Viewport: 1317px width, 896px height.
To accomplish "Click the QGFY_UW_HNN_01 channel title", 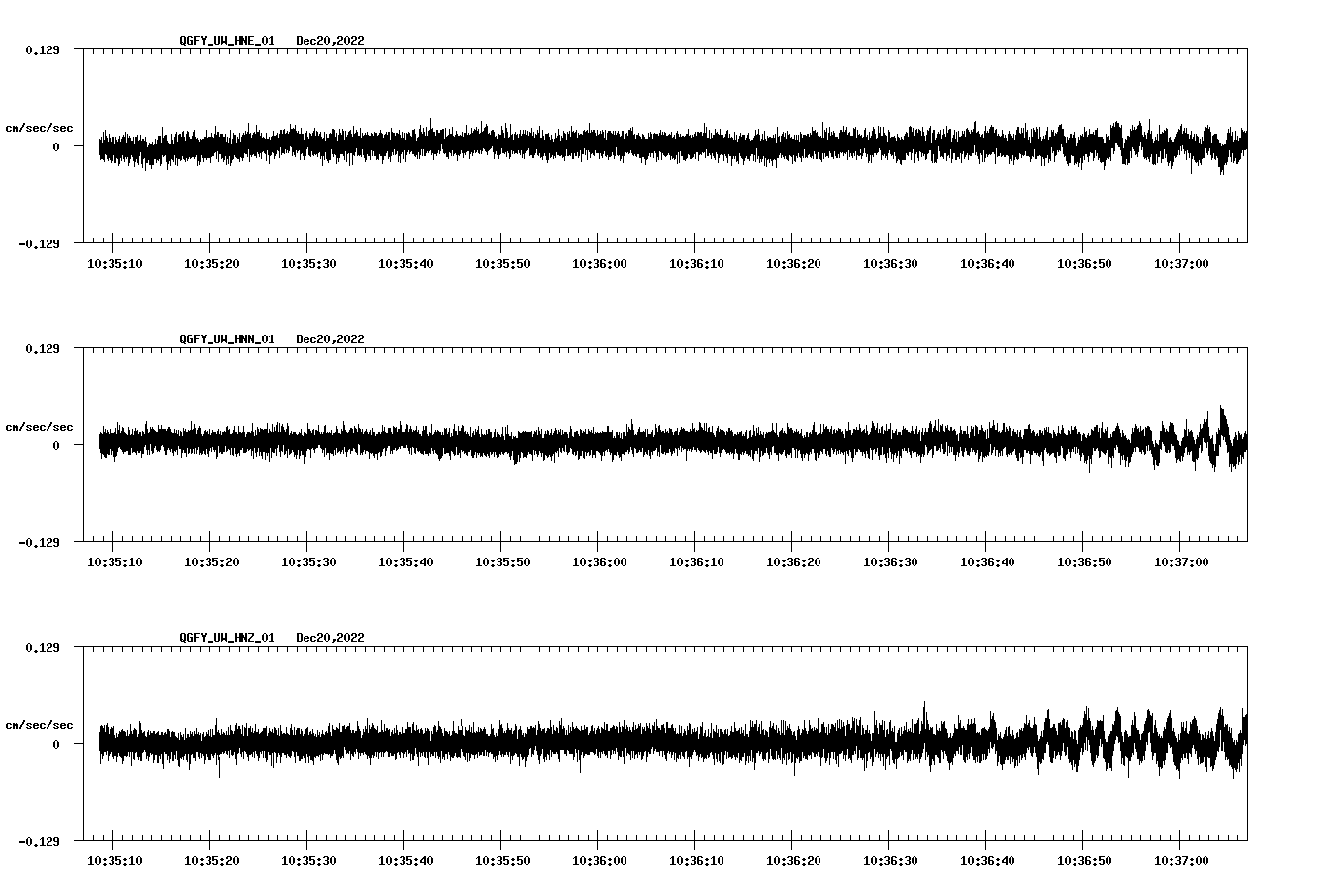I will (x=227, y=339).
